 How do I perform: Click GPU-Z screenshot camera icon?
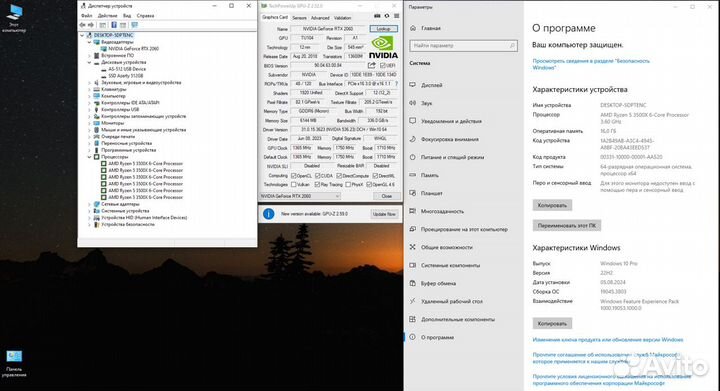point(377,16)
